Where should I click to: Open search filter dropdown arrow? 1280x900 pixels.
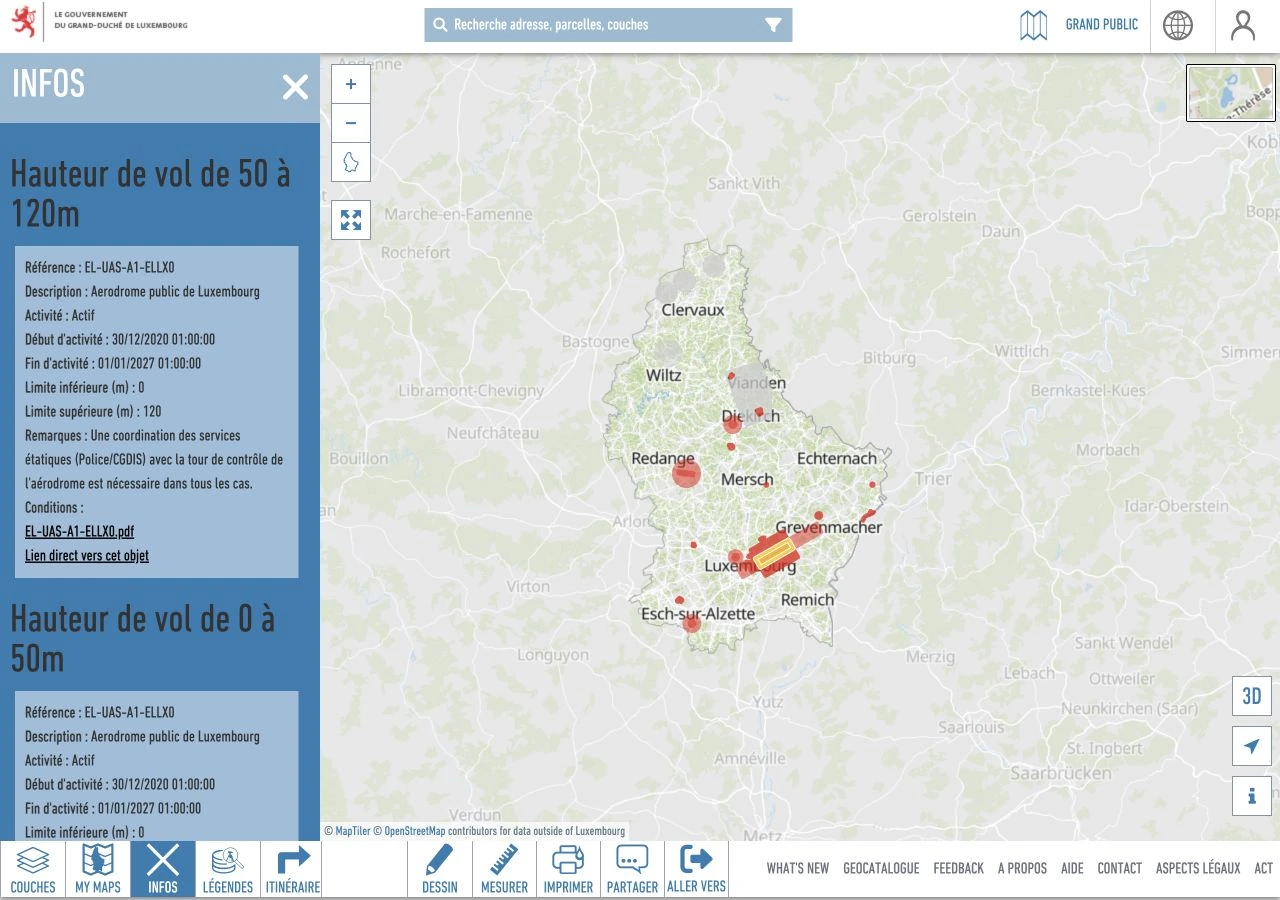click(x=773, y=25)
